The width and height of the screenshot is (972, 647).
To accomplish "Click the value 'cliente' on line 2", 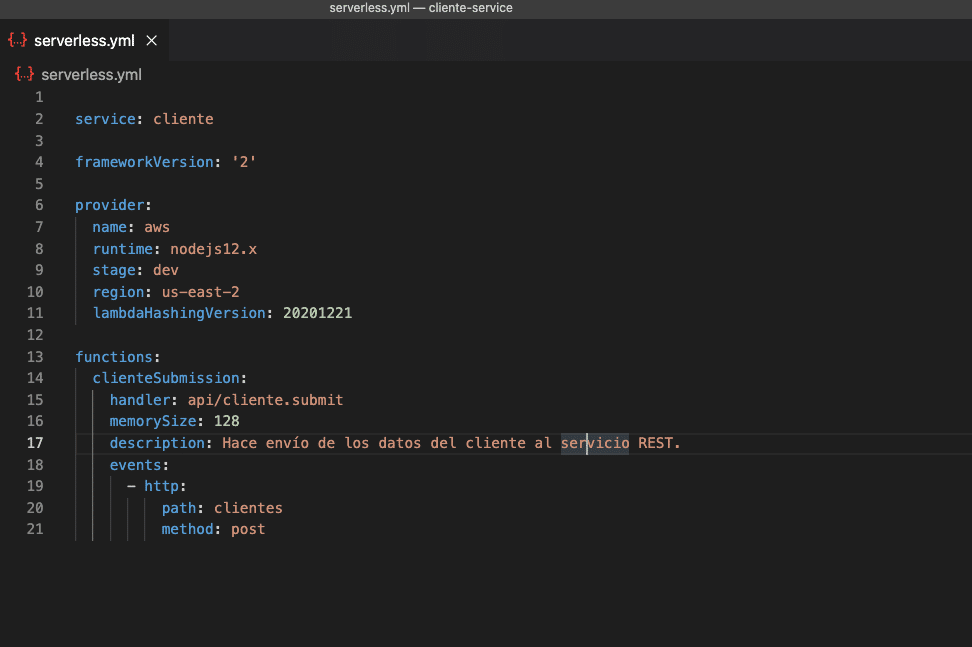I will pyautogui.click(x=183, y=119).
